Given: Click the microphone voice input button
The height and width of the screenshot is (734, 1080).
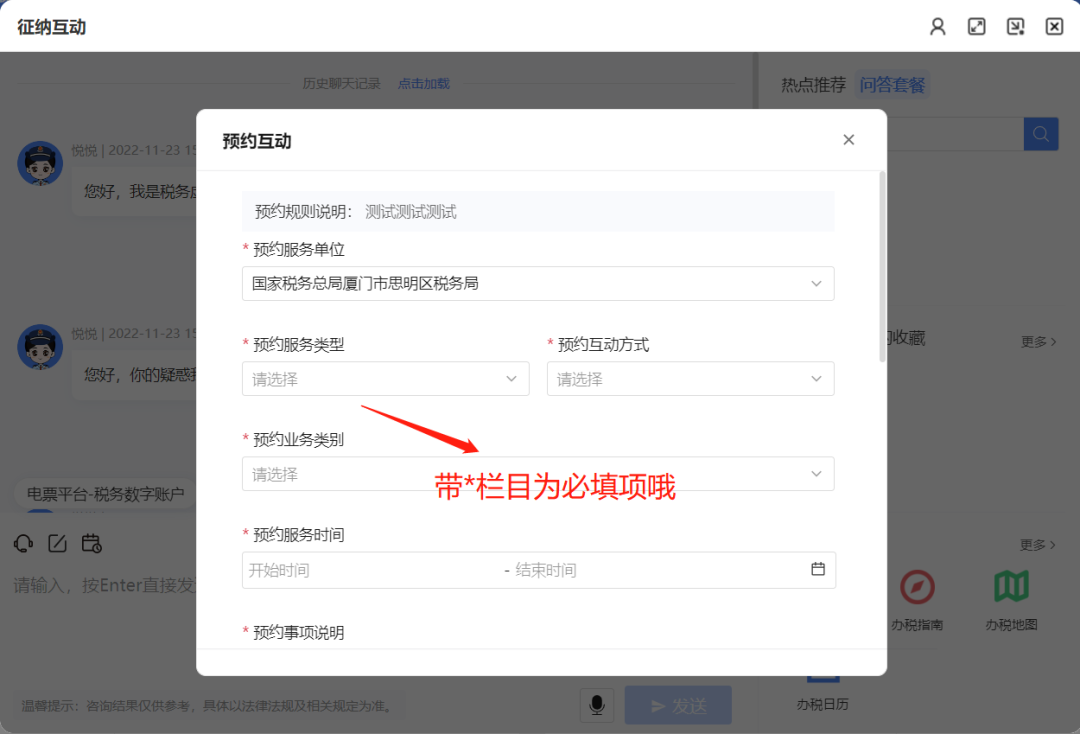Looking at the screenshot, I should (597, 705).
